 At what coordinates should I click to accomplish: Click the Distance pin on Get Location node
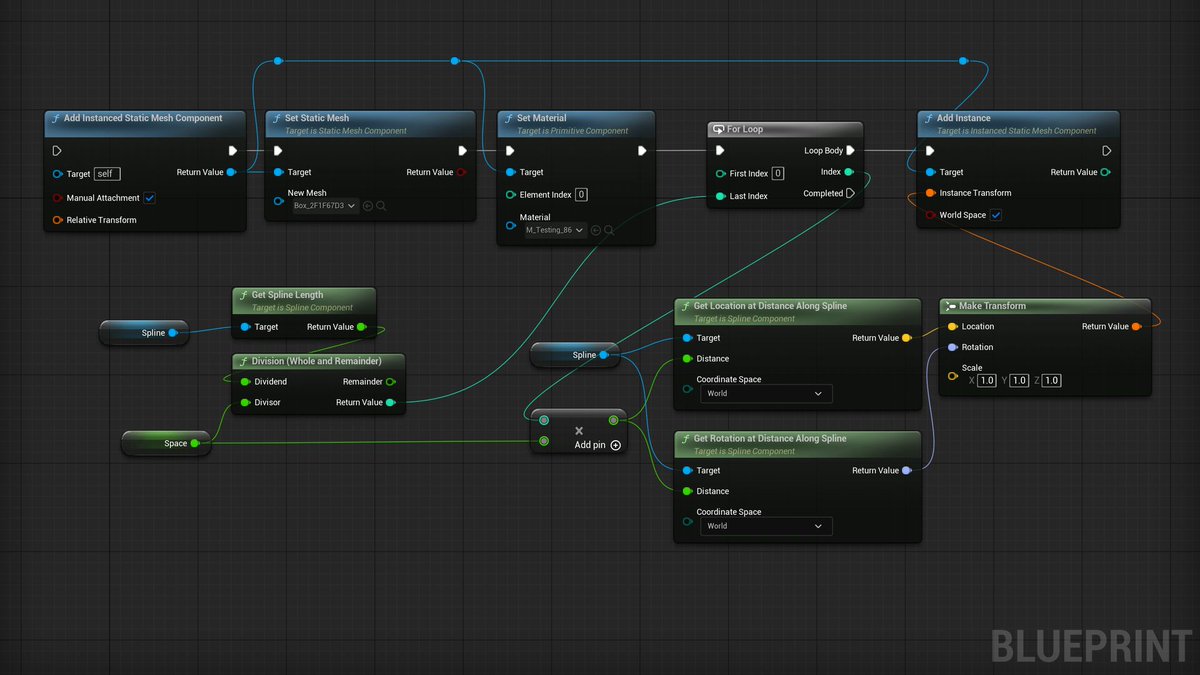[687, 359]
